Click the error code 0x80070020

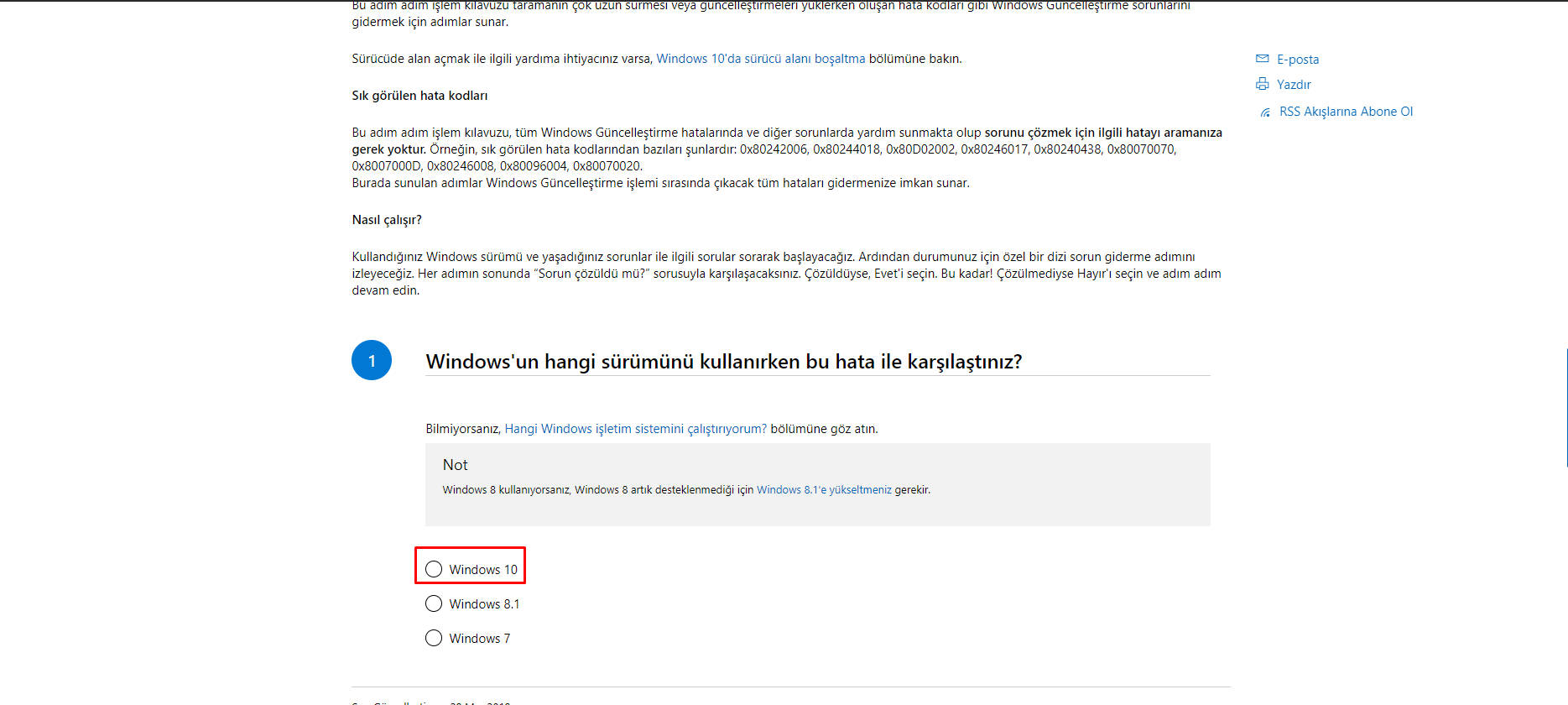tap(607, 166)
